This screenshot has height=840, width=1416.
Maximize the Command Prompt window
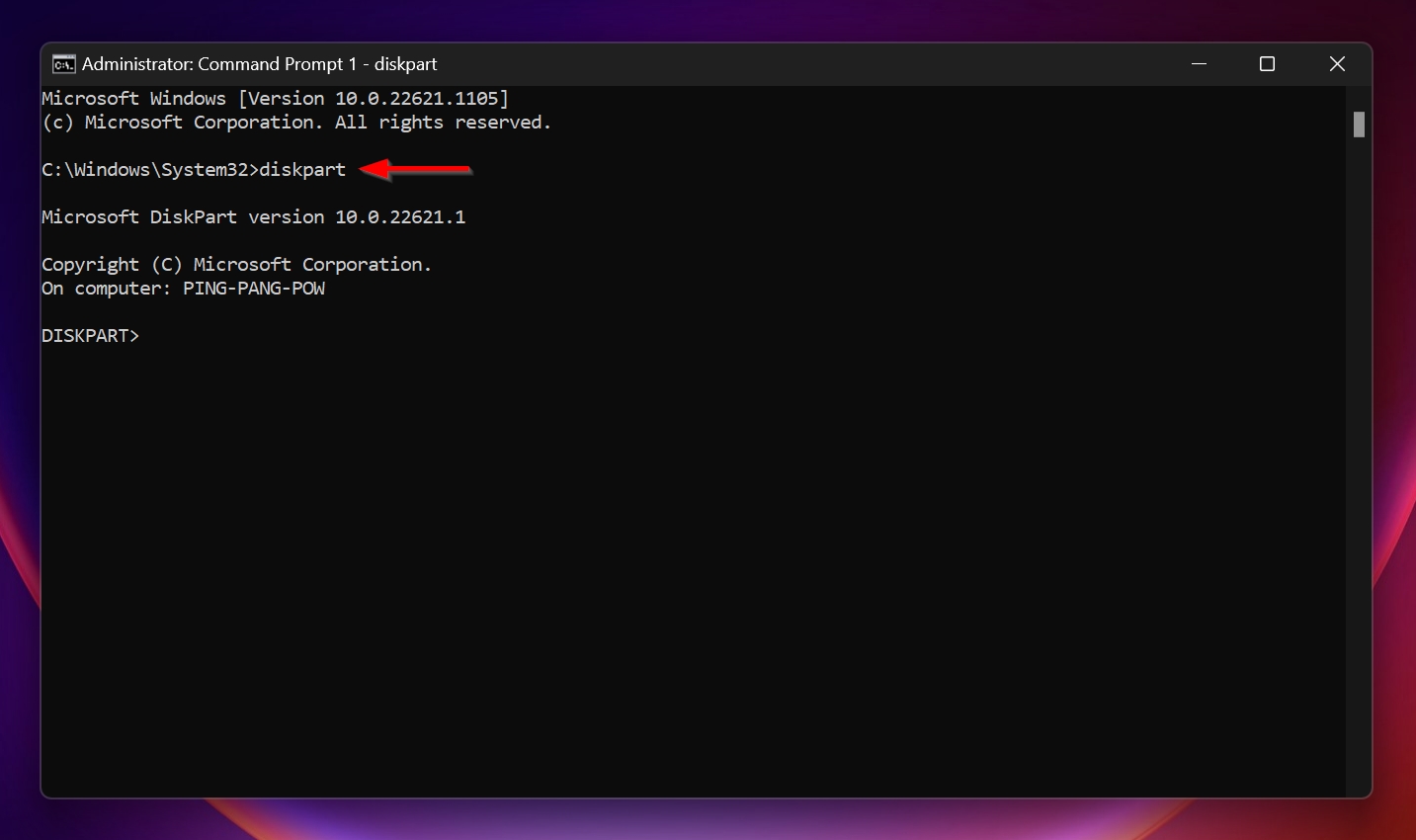point(1268,64)
